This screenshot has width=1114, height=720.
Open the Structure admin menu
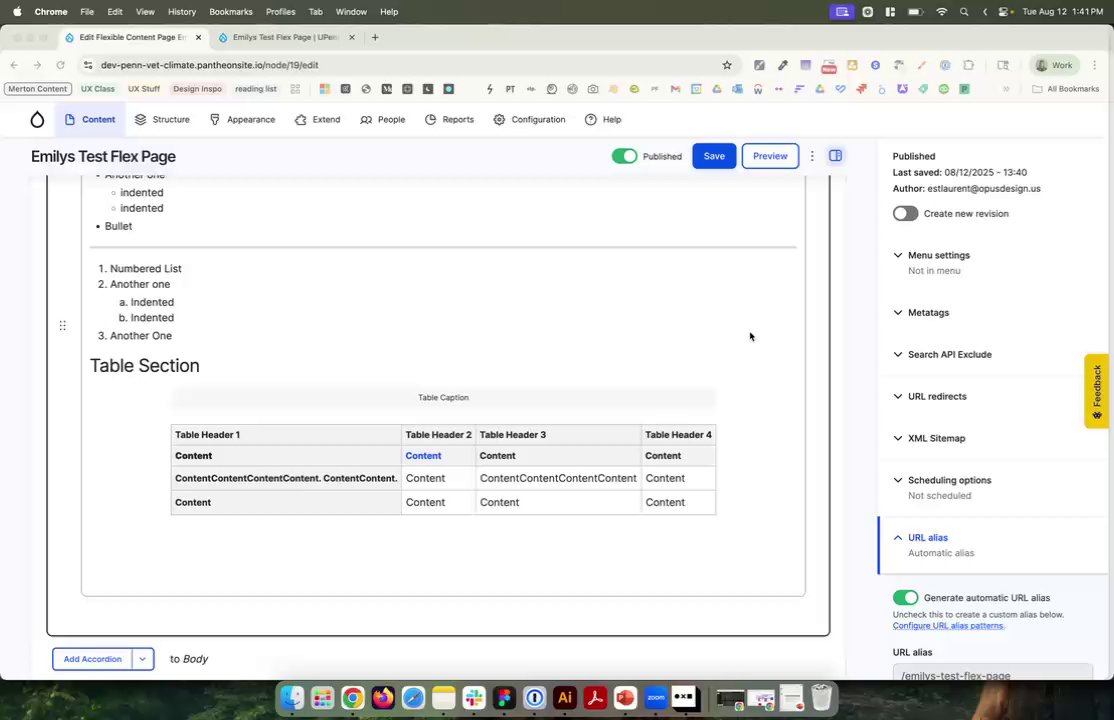click(162, 119)
